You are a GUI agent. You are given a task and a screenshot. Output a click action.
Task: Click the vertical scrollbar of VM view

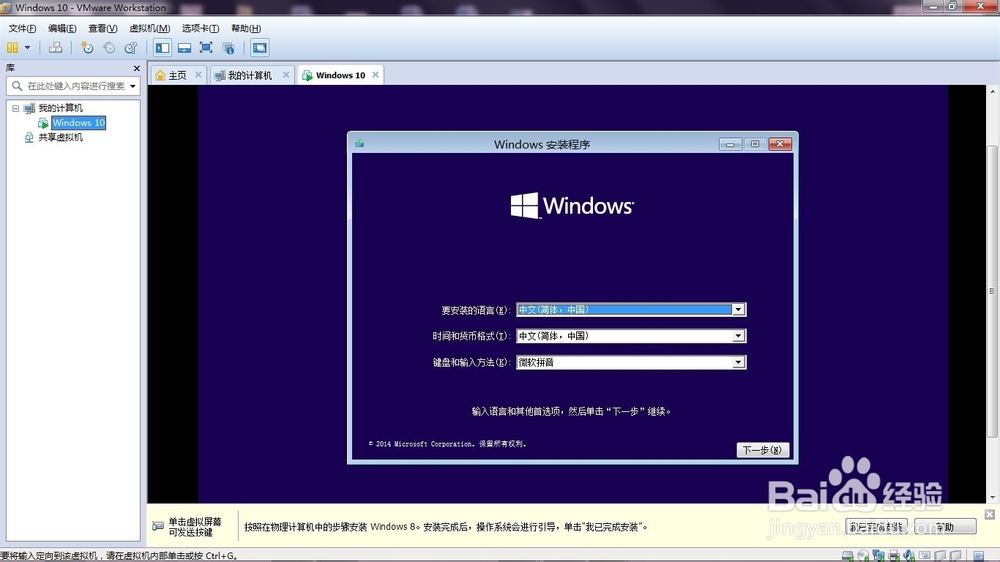click(992, 292)
